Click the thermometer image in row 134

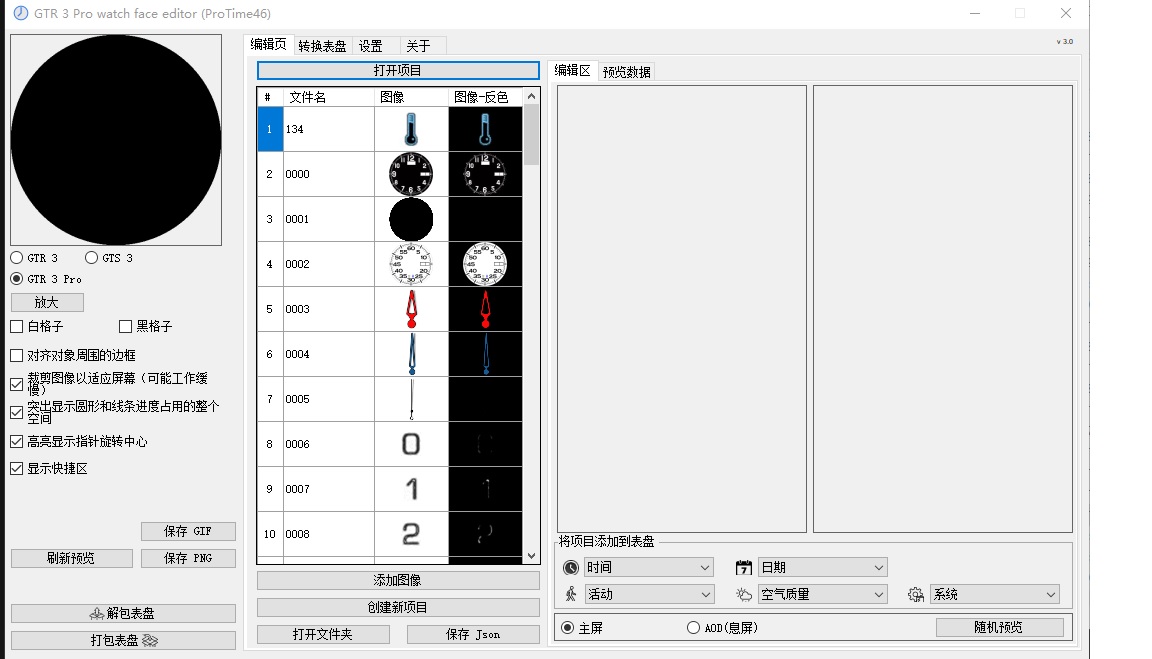coord(411,129)
